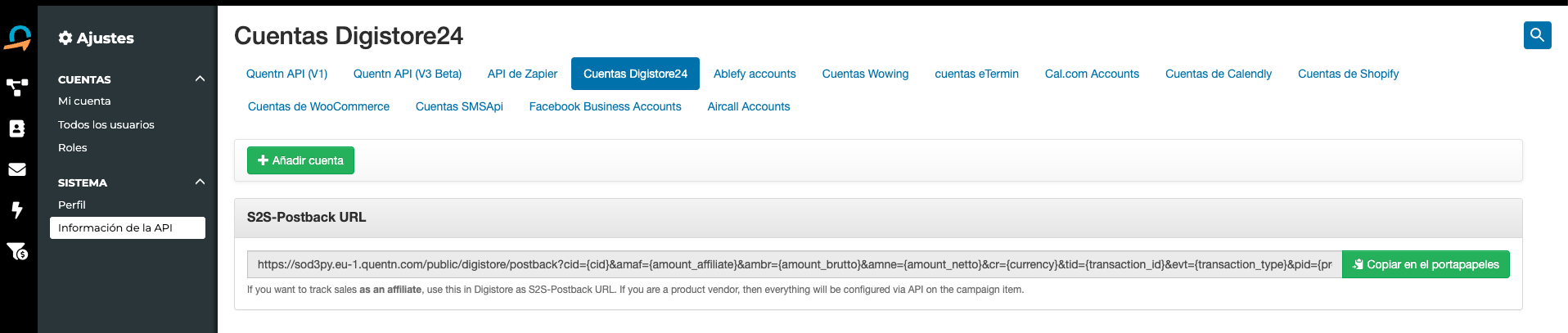Screen dimensions: 1568x333
Task: Switch to the API de Zapier tab
Action: tap(522, 74)
